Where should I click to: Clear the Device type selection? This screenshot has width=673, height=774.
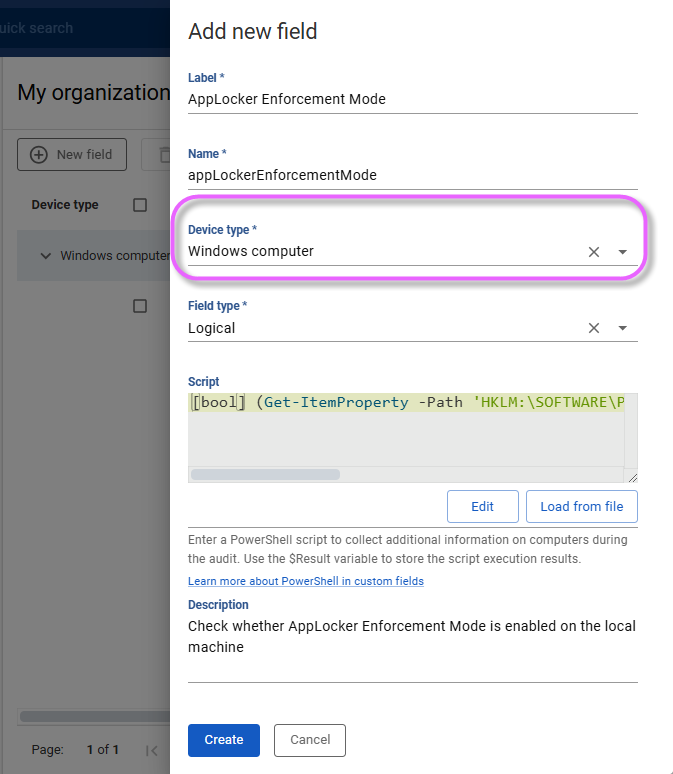(x=594, y=252)
